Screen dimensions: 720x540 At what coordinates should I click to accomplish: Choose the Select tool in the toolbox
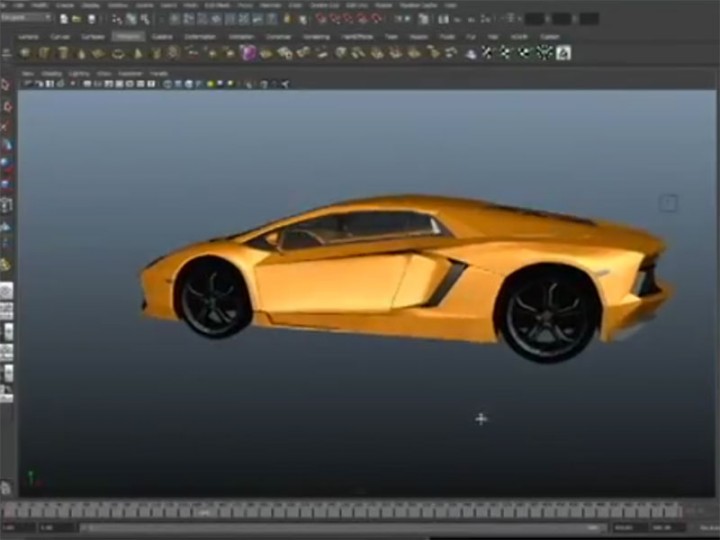click(6, 85)
